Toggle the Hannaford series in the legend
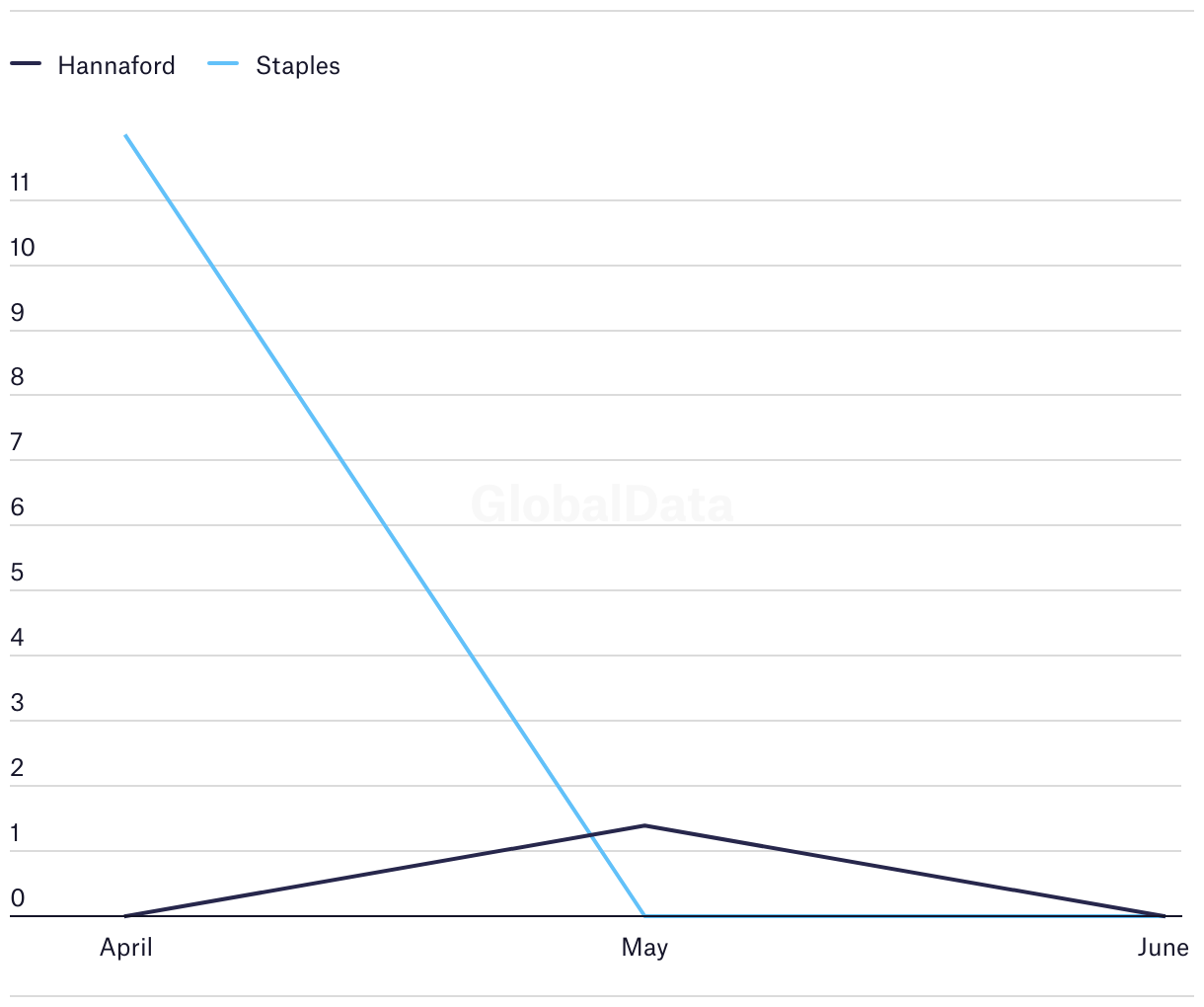Image resolution: width=1204 pixels, height=1007 pixels. pos(93,65)
